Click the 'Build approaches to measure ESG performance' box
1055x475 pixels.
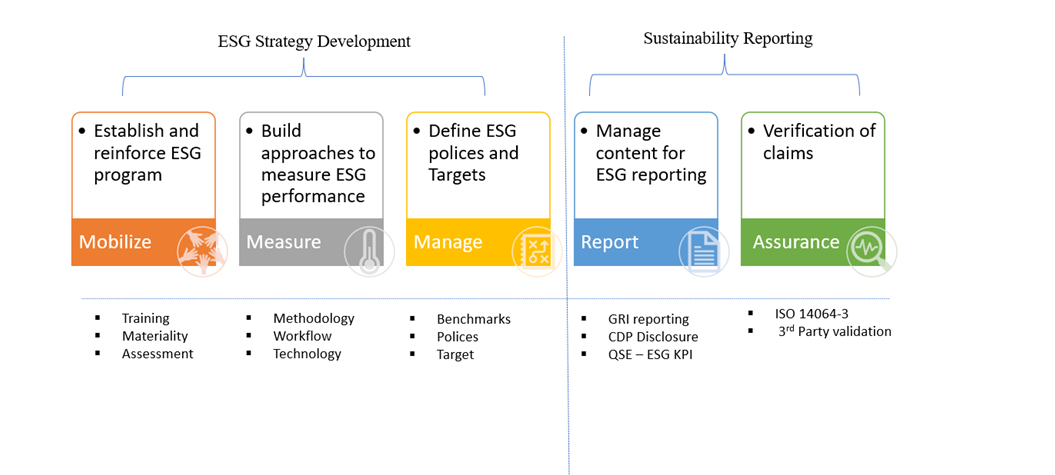(312, 163)
